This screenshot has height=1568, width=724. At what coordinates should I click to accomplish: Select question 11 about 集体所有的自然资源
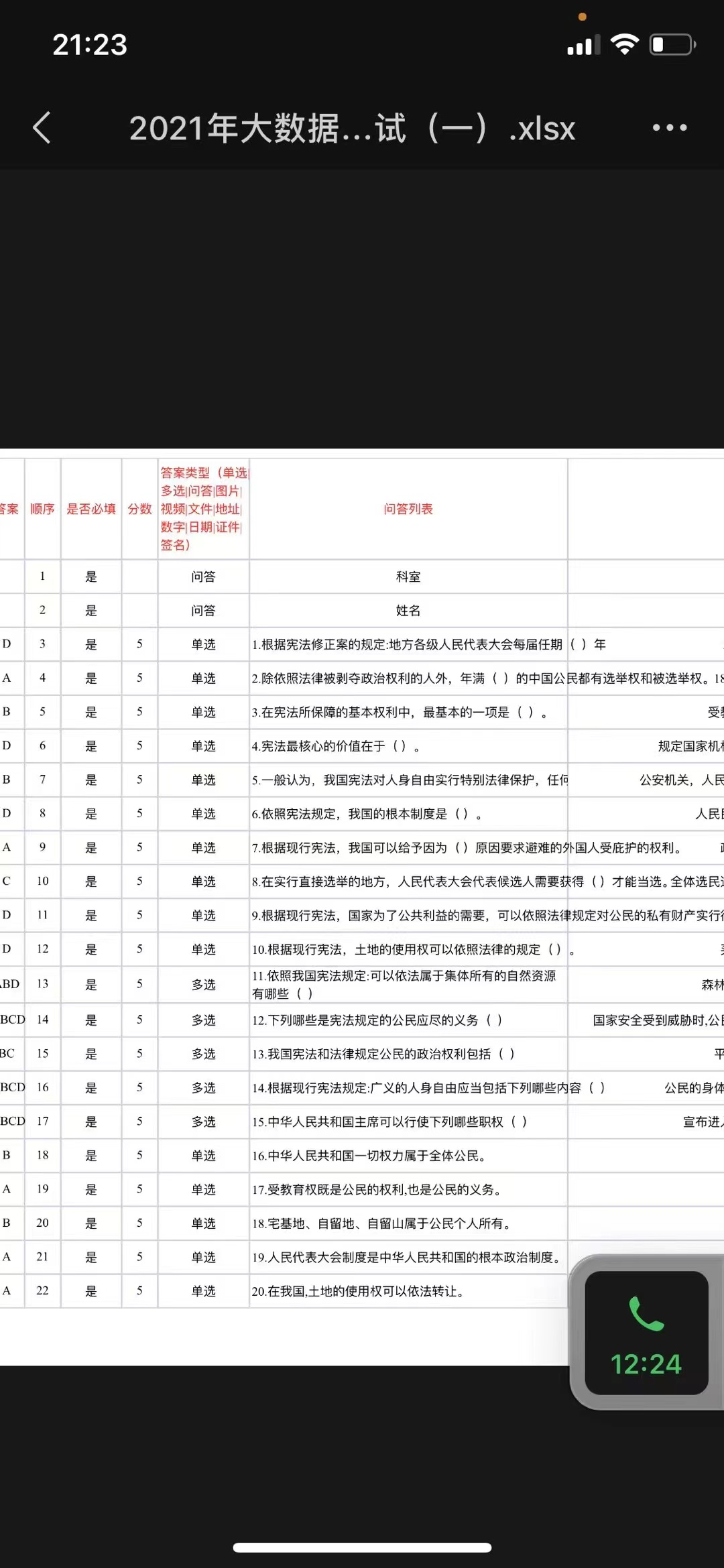click(x=408, y=984)
